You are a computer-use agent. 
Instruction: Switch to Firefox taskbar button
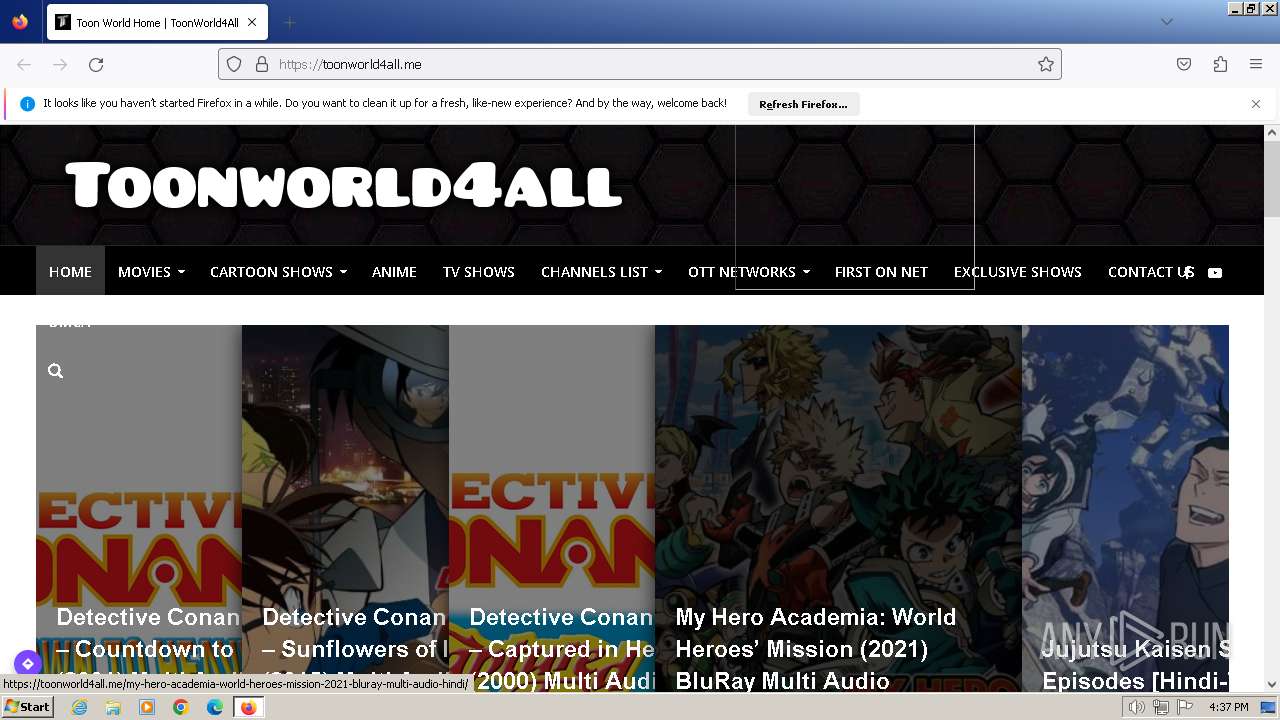249,707
